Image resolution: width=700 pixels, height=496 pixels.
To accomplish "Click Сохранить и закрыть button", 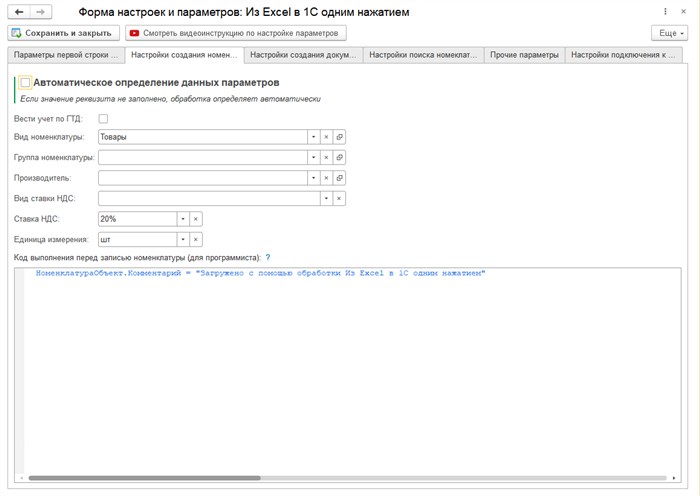I will (63, 33).
